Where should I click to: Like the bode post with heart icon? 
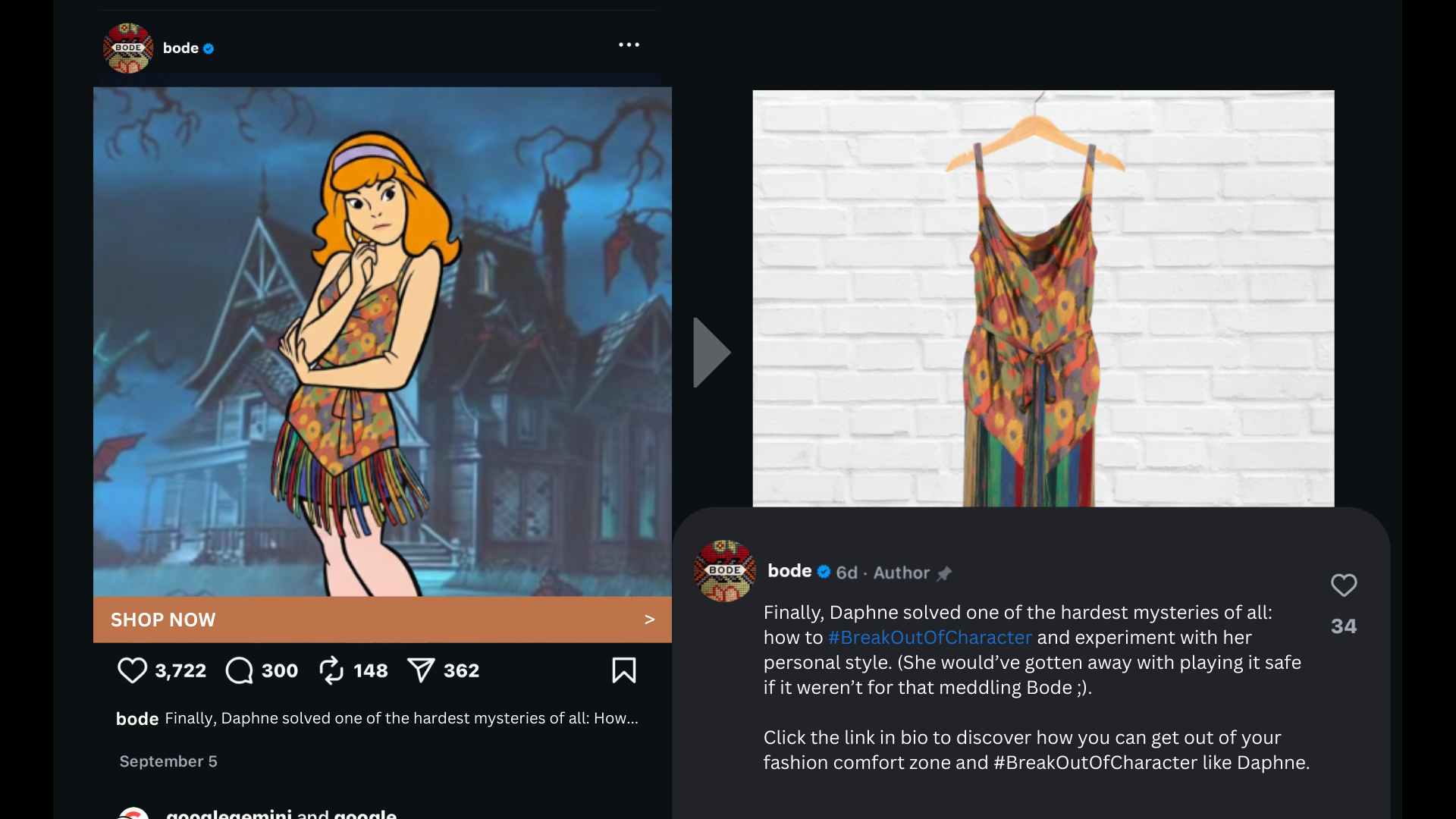point(132,670)
